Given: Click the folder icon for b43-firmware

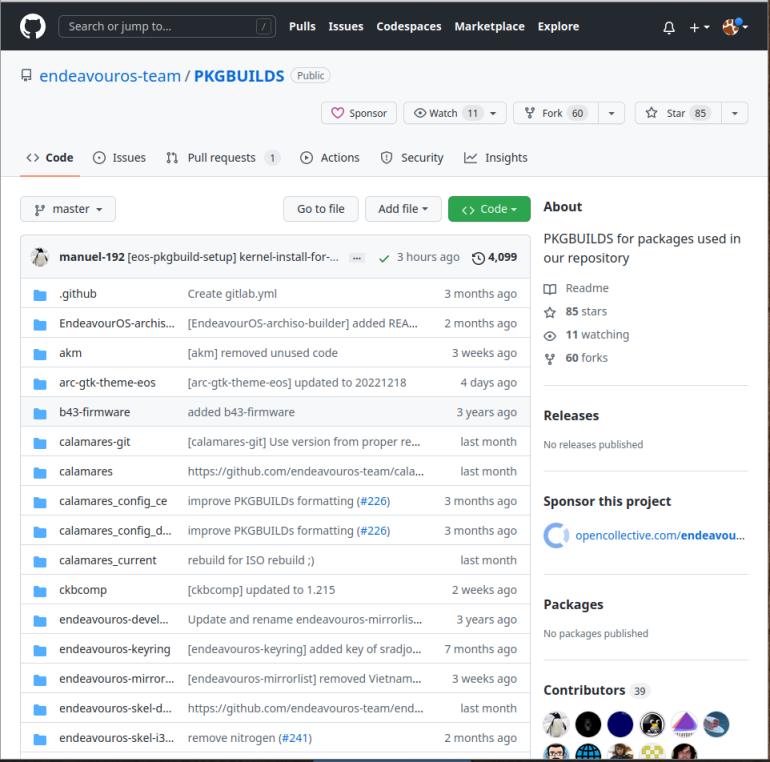Looking at the screenshot, I should coord(40,413).
